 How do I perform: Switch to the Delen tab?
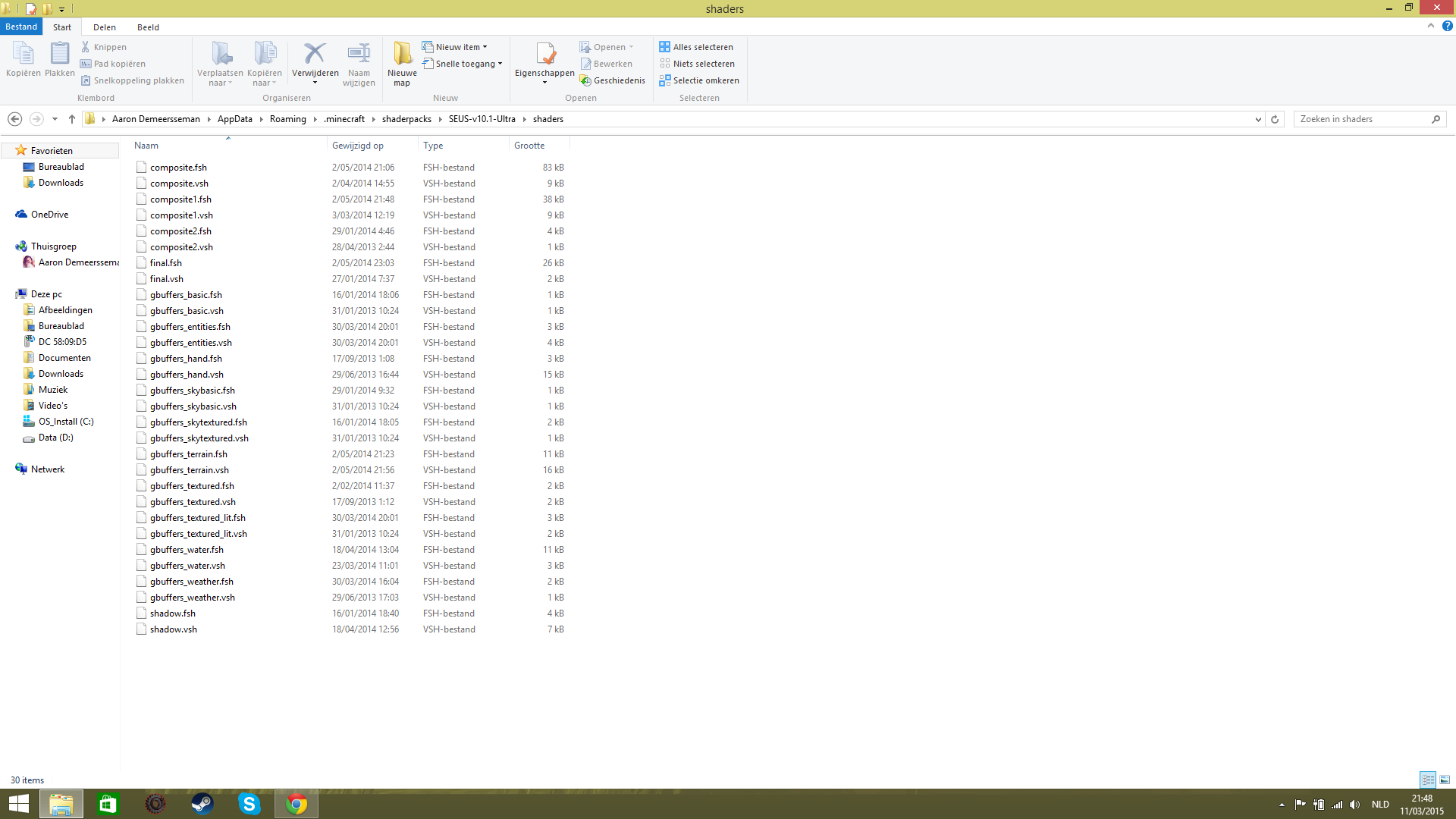[105, 27]
